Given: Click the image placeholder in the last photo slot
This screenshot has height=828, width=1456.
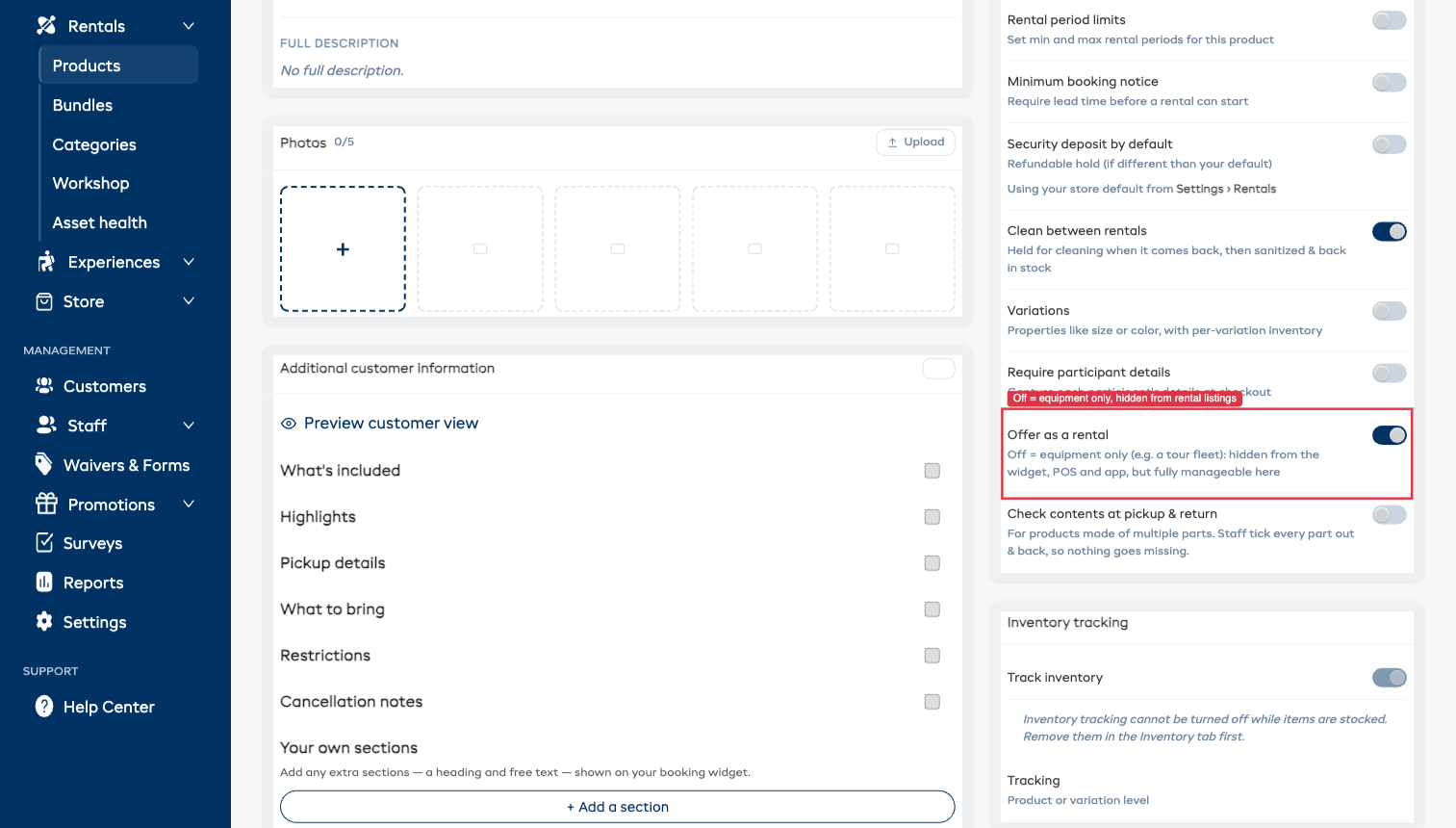Looking at the screenshot, I should click(892, 249).
